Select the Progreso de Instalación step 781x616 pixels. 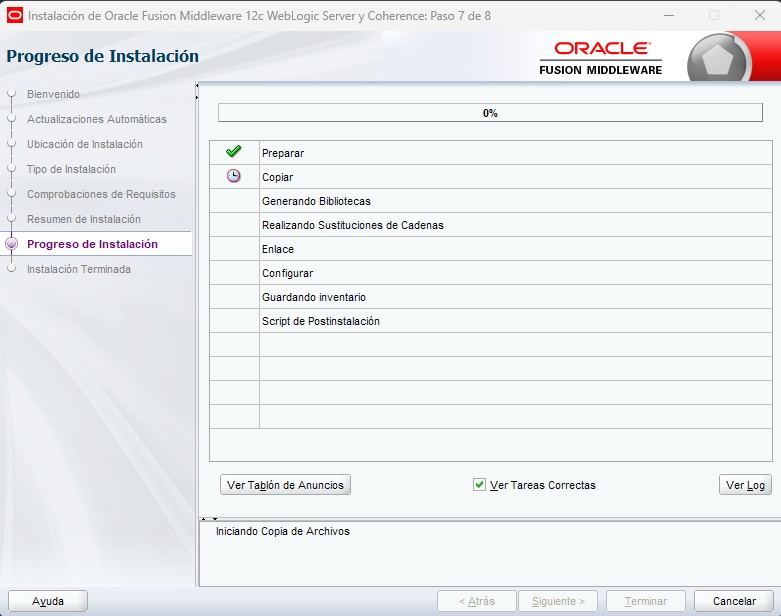[92, 244]
